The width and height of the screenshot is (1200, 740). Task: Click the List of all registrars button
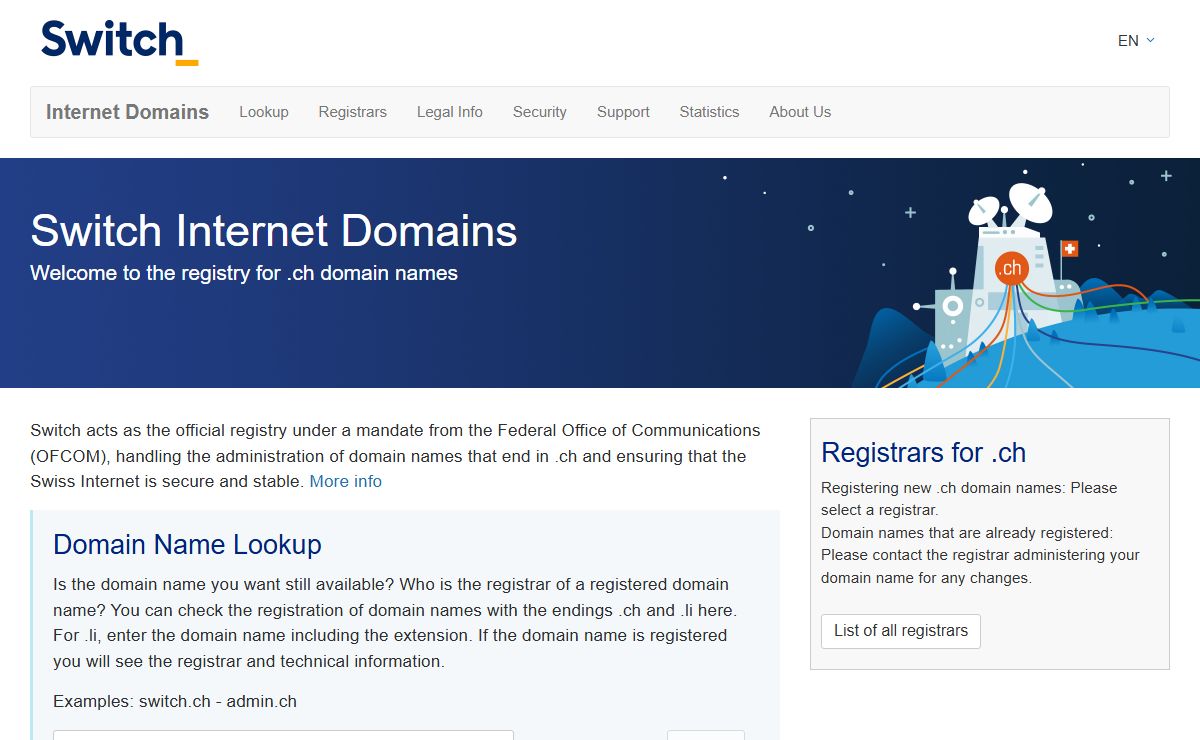pyautogui.click(x=901, y=631)
